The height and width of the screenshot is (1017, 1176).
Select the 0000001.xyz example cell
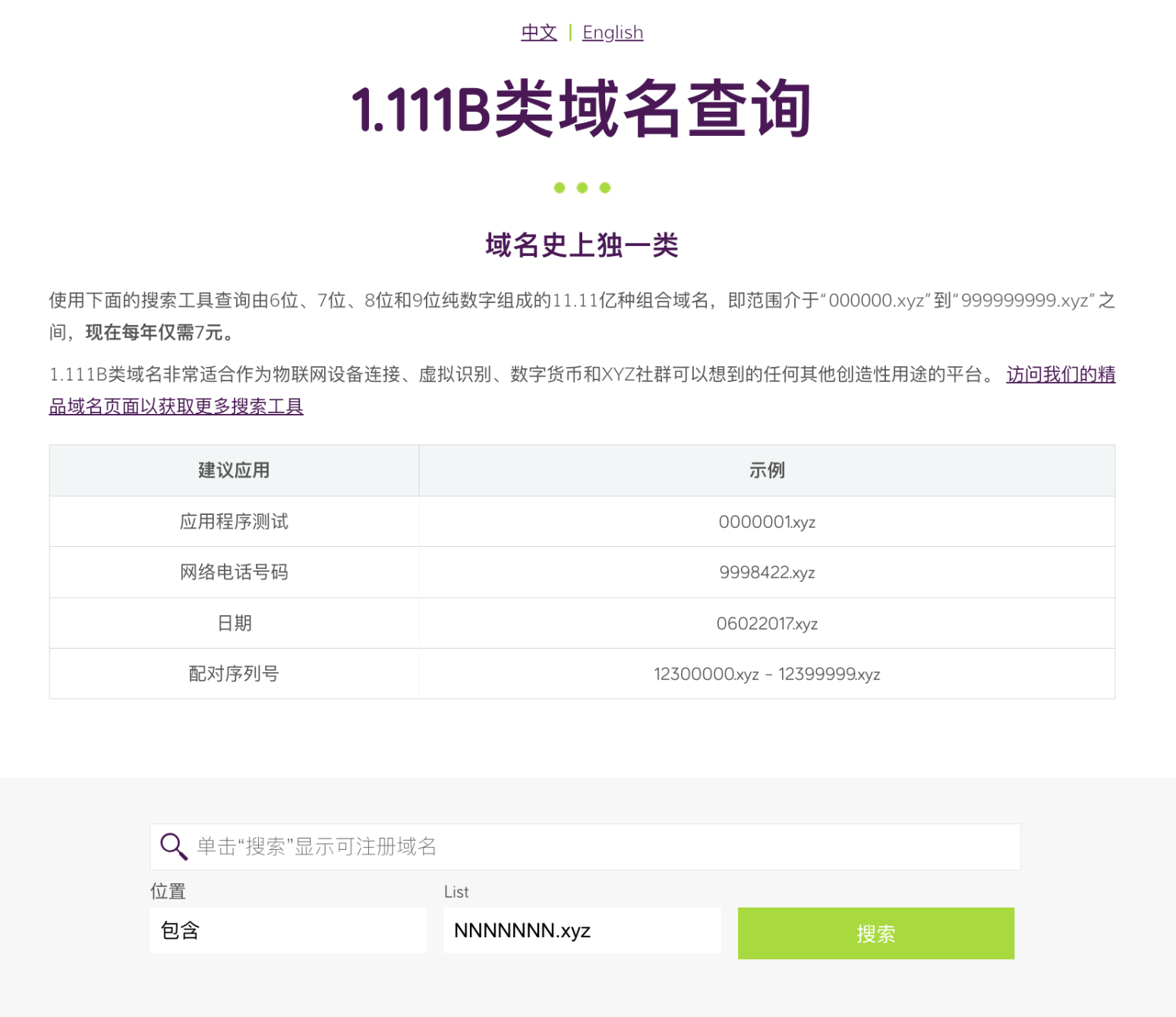768,522
